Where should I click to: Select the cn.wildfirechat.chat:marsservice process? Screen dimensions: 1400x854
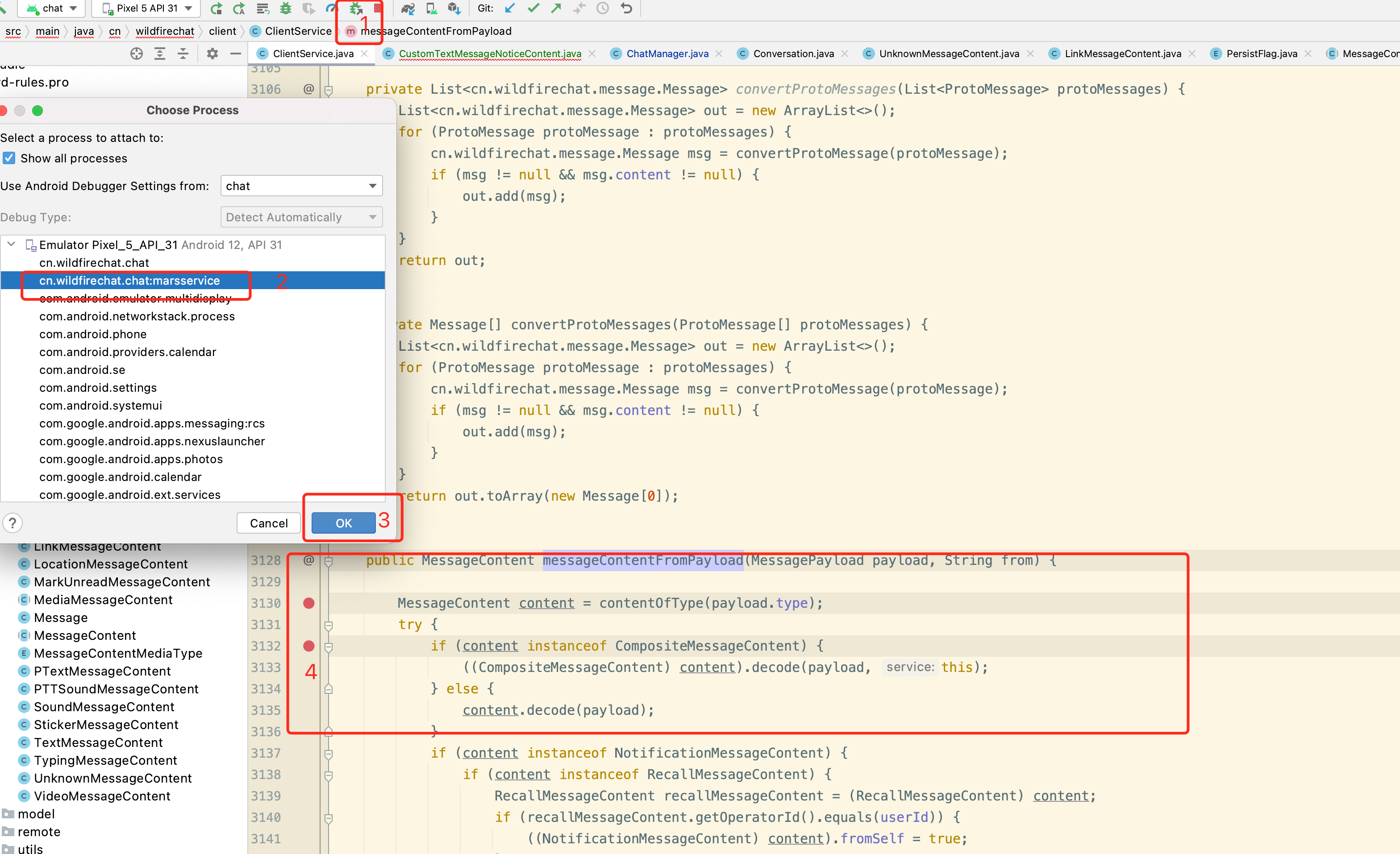130,280
